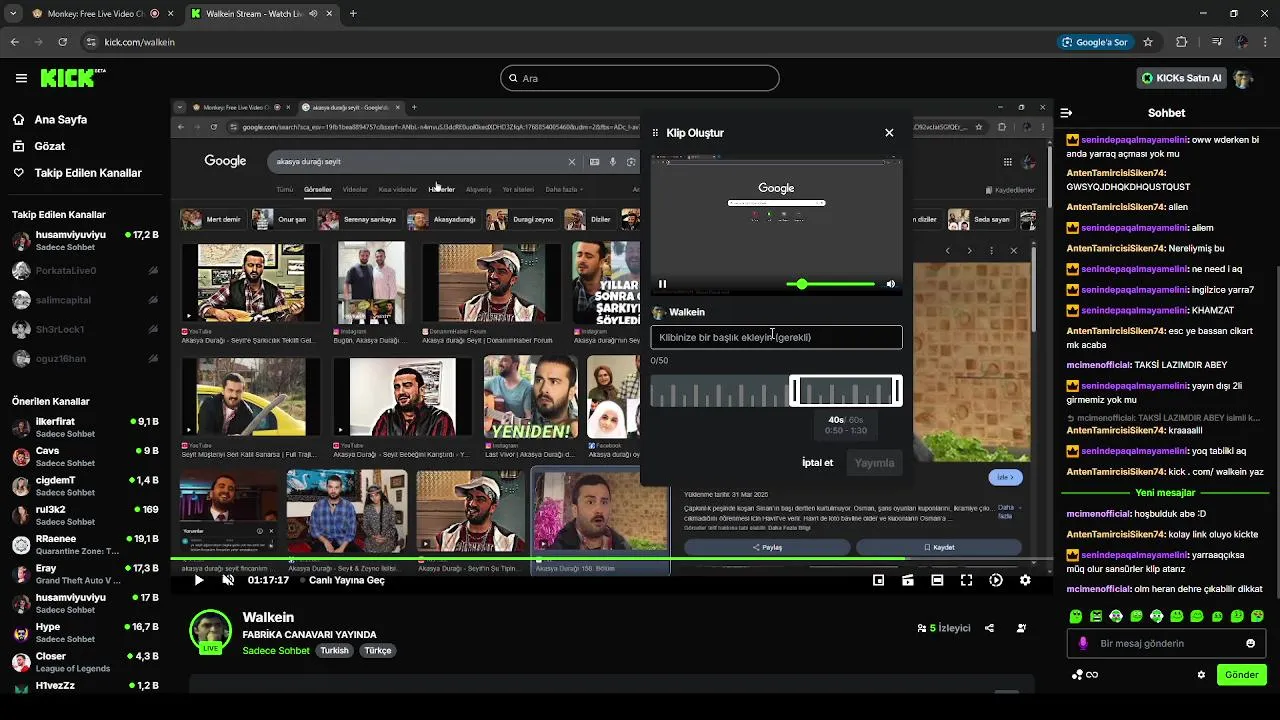Screen dimensions: 1280x720
Task: Open Chrome extensions puzzle icon
Action: pos(1182,42)
